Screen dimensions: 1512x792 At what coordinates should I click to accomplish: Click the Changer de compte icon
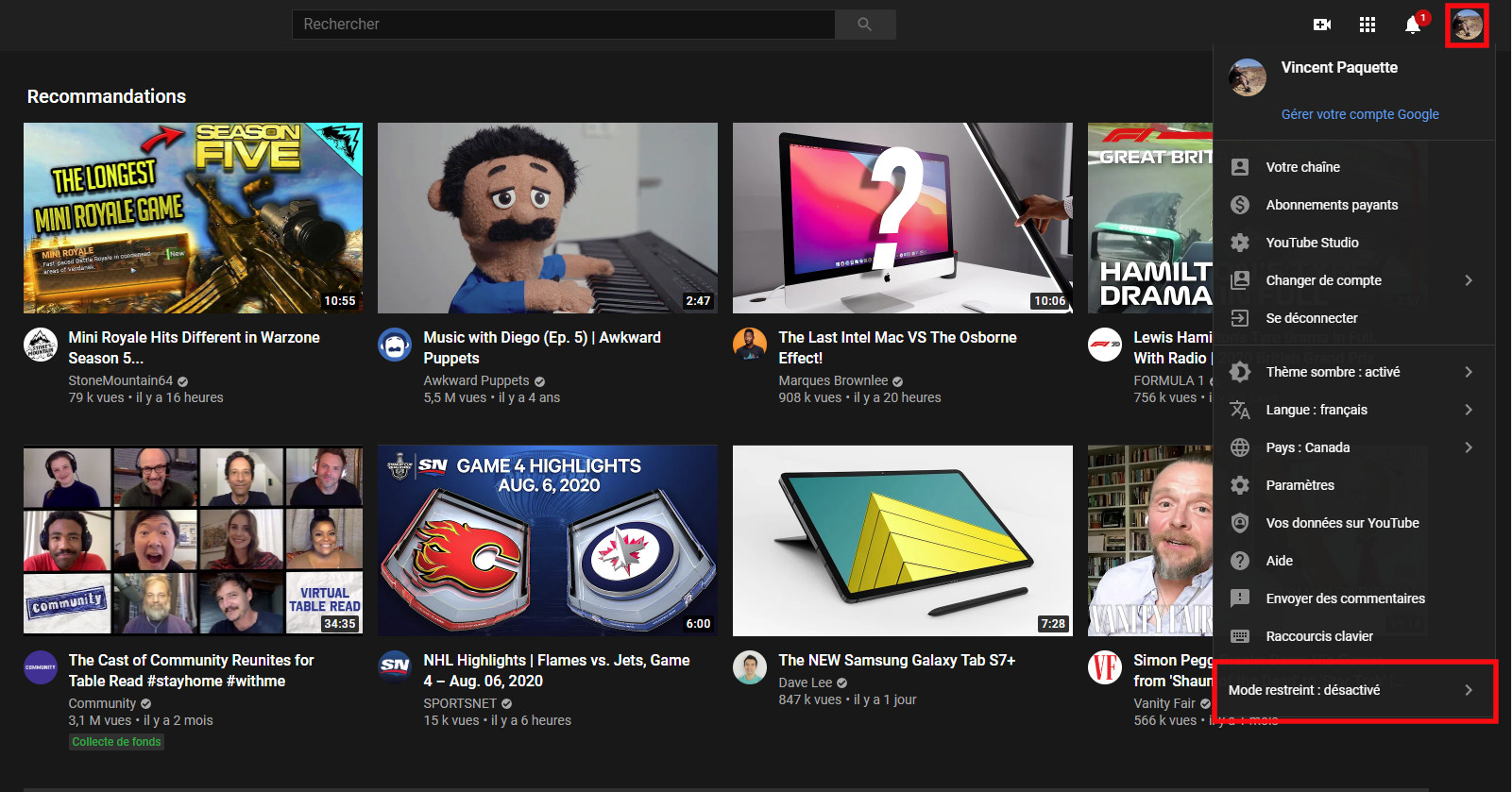click(1240, 280)
